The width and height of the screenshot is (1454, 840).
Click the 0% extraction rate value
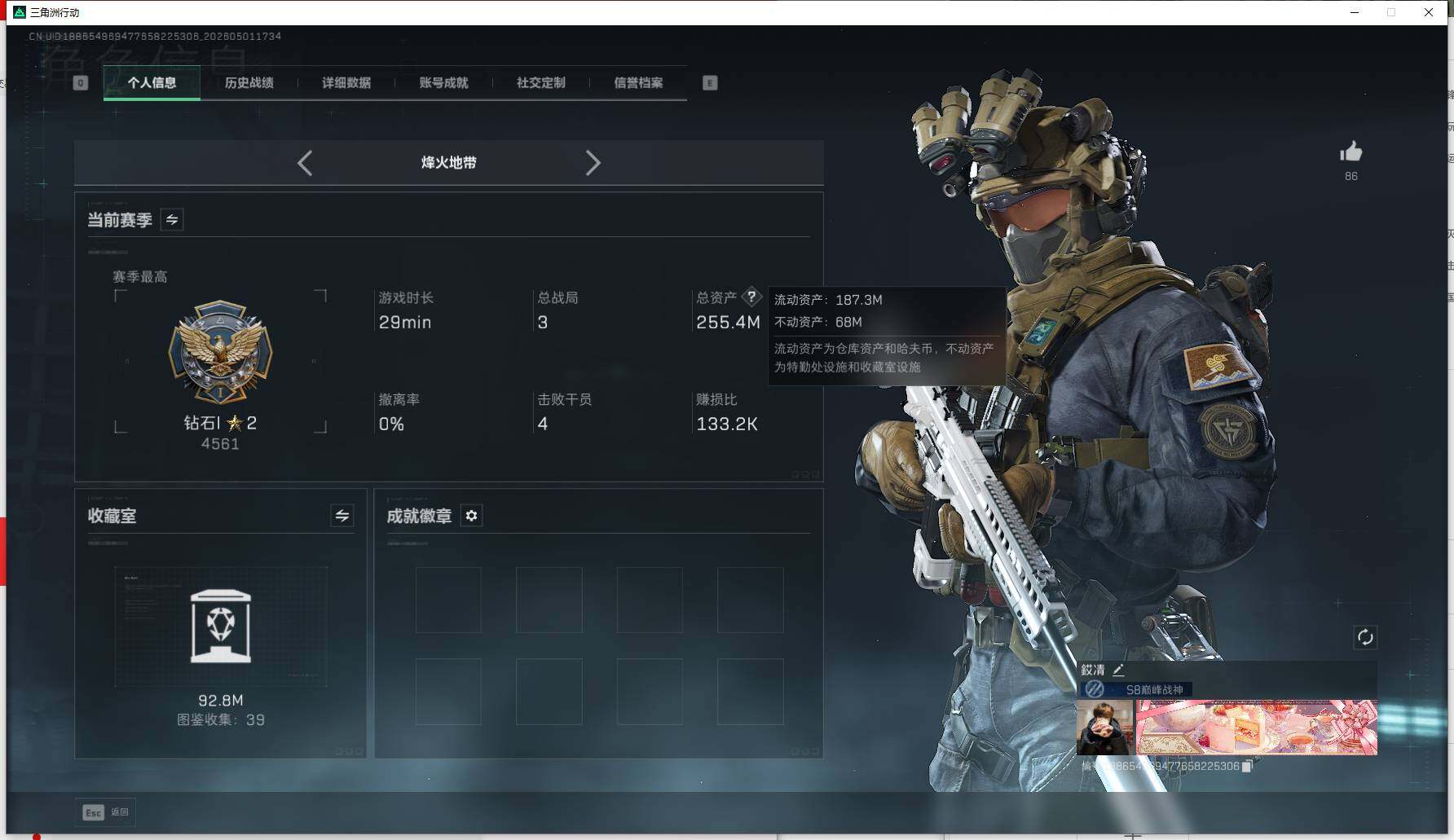391,424
